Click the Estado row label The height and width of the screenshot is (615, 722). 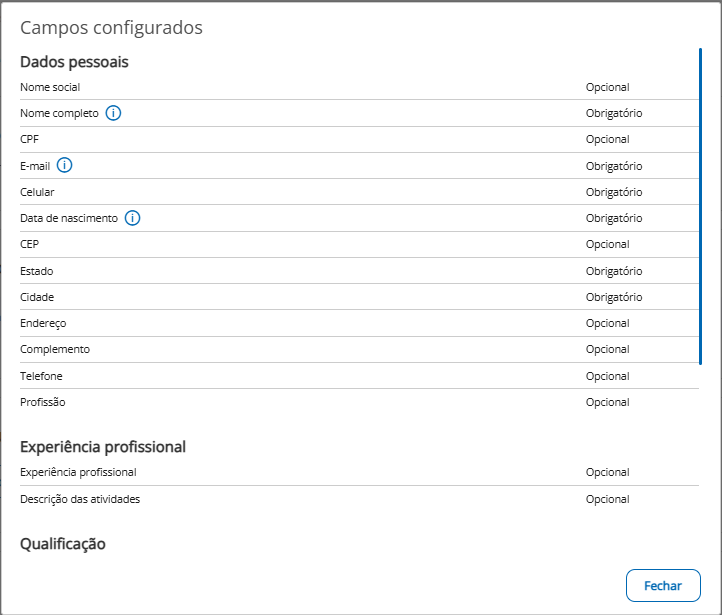click(37, 271)
